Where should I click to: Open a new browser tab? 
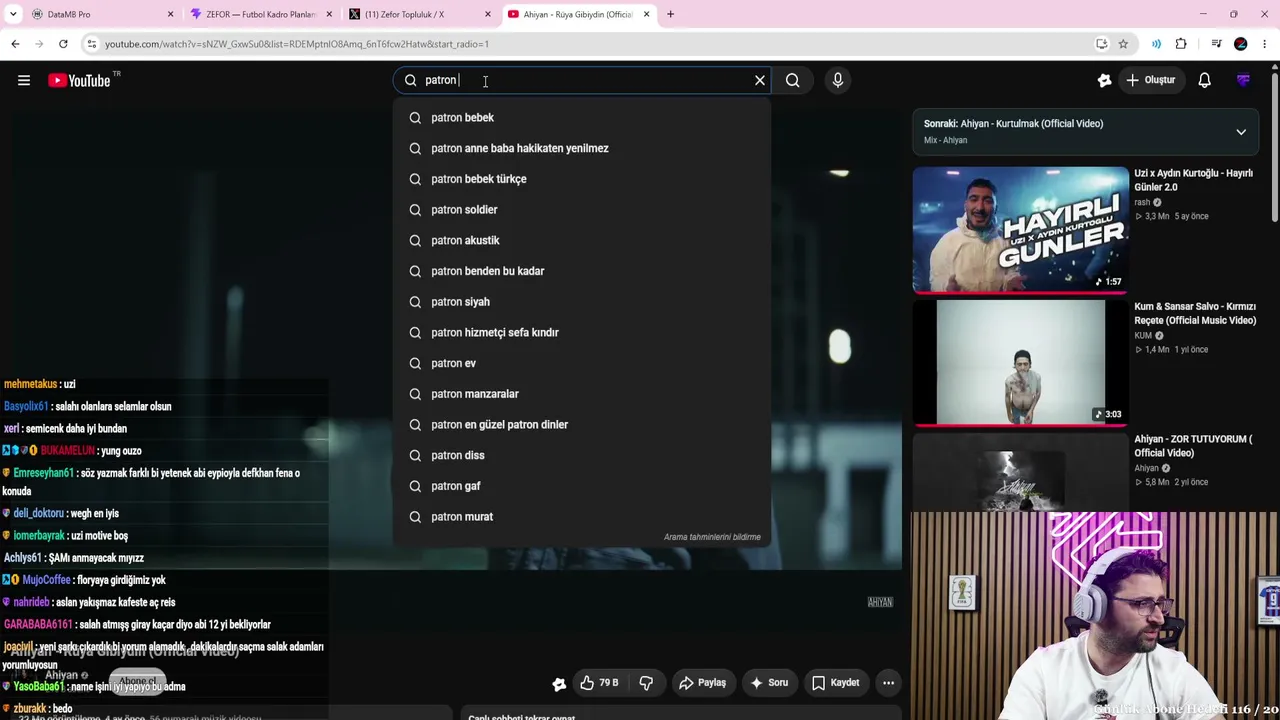tap(670, 14)
